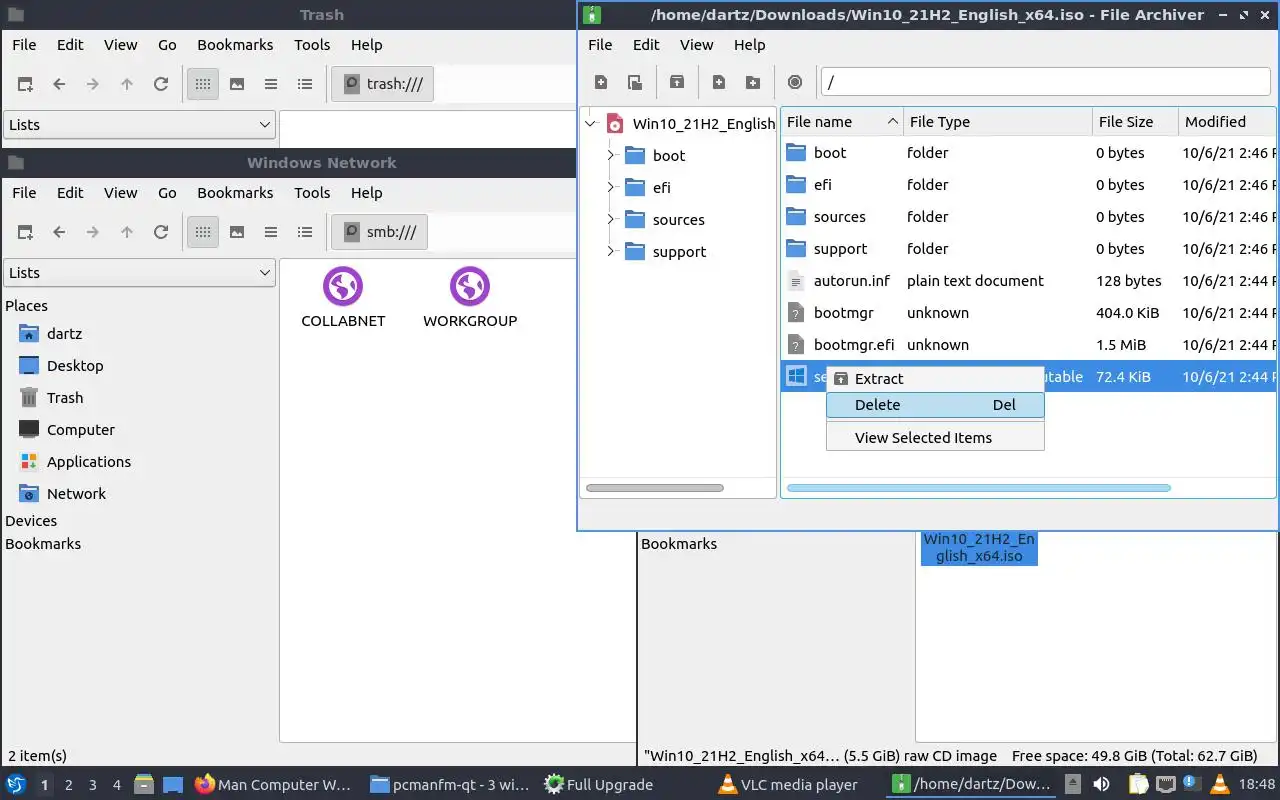Switch Trash window to compact list view
The height and width of the screenshot is (800, 1280).
271,84
